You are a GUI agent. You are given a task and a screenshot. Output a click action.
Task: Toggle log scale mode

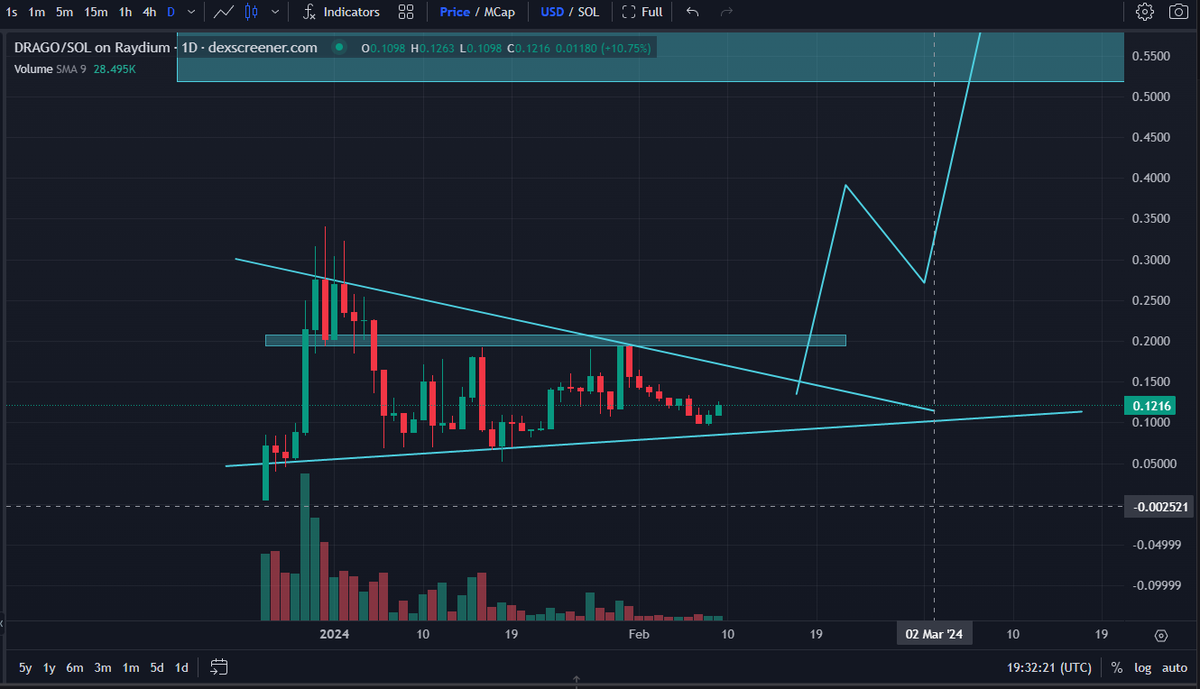(1143, 667)
